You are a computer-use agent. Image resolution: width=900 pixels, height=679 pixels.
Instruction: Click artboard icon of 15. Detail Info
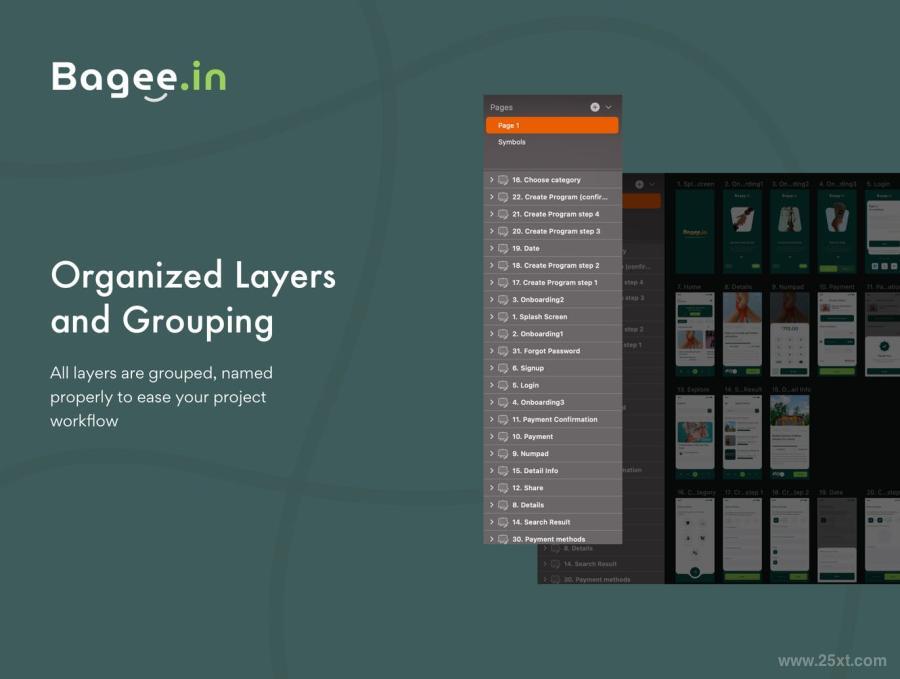503,471
